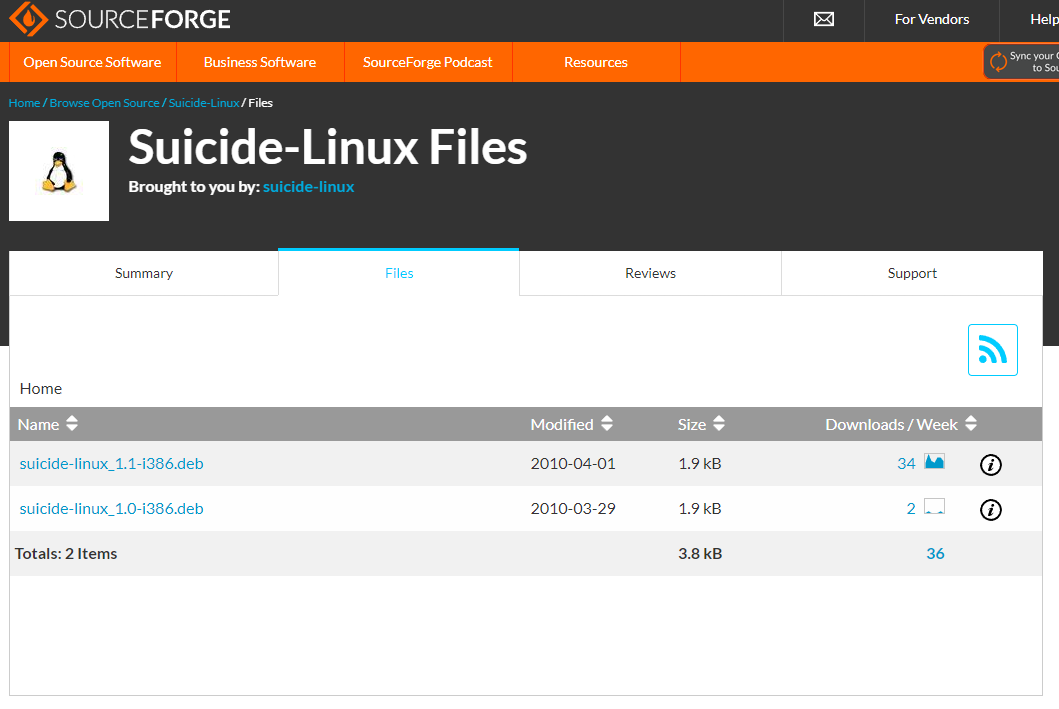
Task: Click the 34 downloads count link
Action: (906, 464)
